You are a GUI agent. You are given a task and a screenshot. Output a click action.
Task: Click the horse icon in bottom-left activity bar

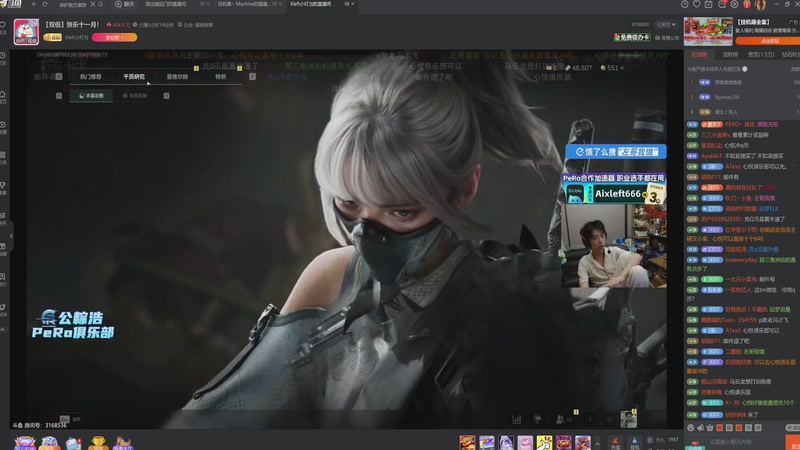click(122, 442)
